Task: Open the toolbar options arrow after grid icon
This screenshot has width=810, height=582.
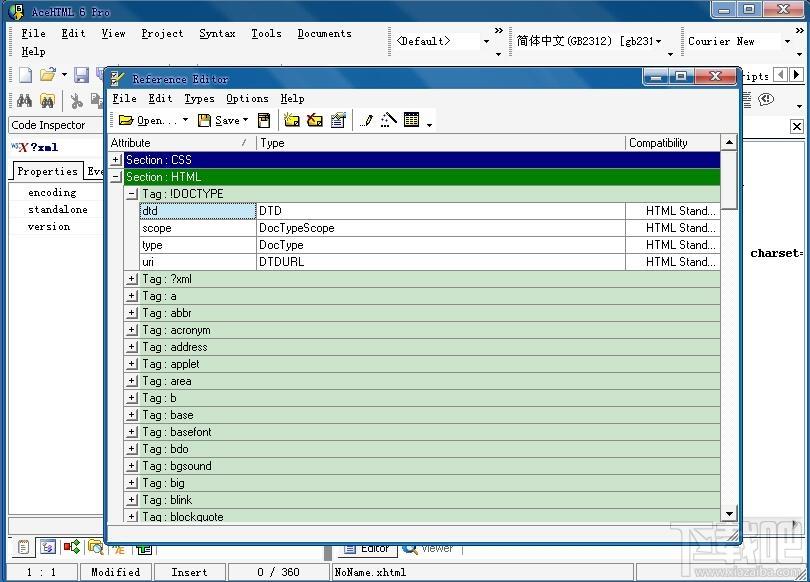Action: pos(429,124)
